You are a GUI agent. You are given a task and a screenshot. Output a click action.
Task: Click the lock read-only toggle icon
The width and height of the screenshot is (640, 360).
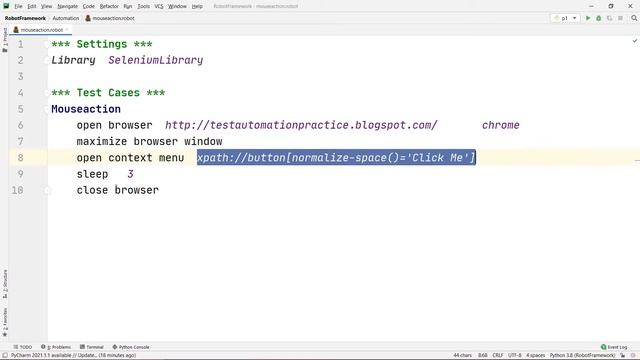(x=622, y=356)
